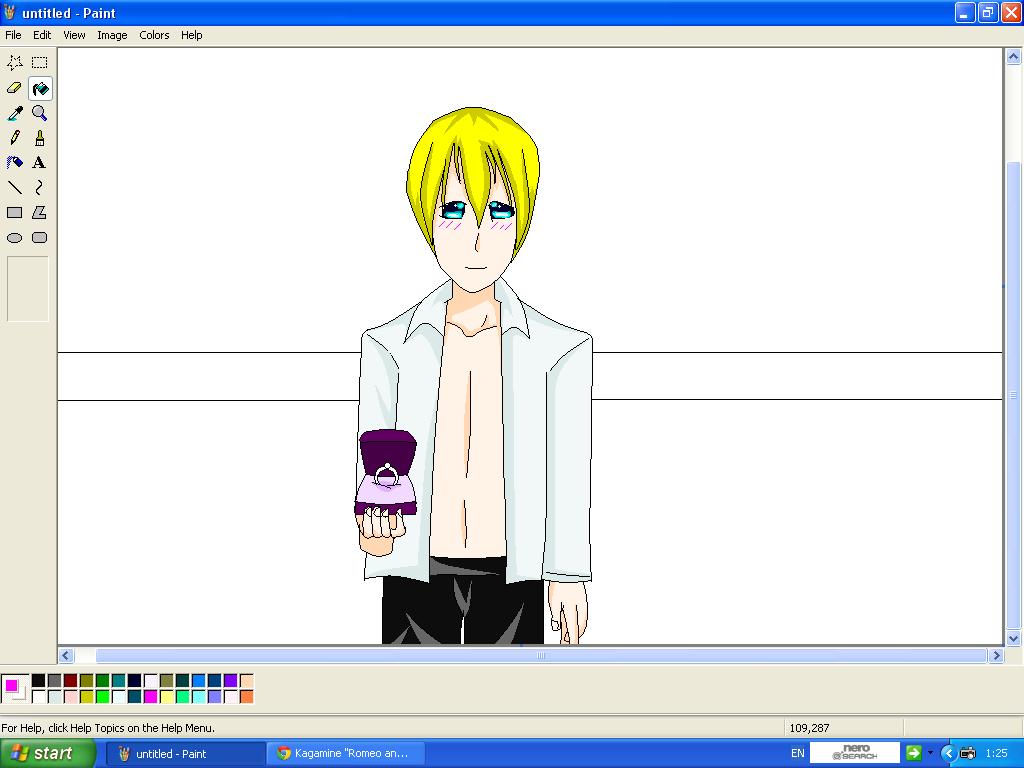Viewport: 1024px width, 768px height.
Task: Select the magenta swatch in the palette grid
Action: click(x=151, y=697)
